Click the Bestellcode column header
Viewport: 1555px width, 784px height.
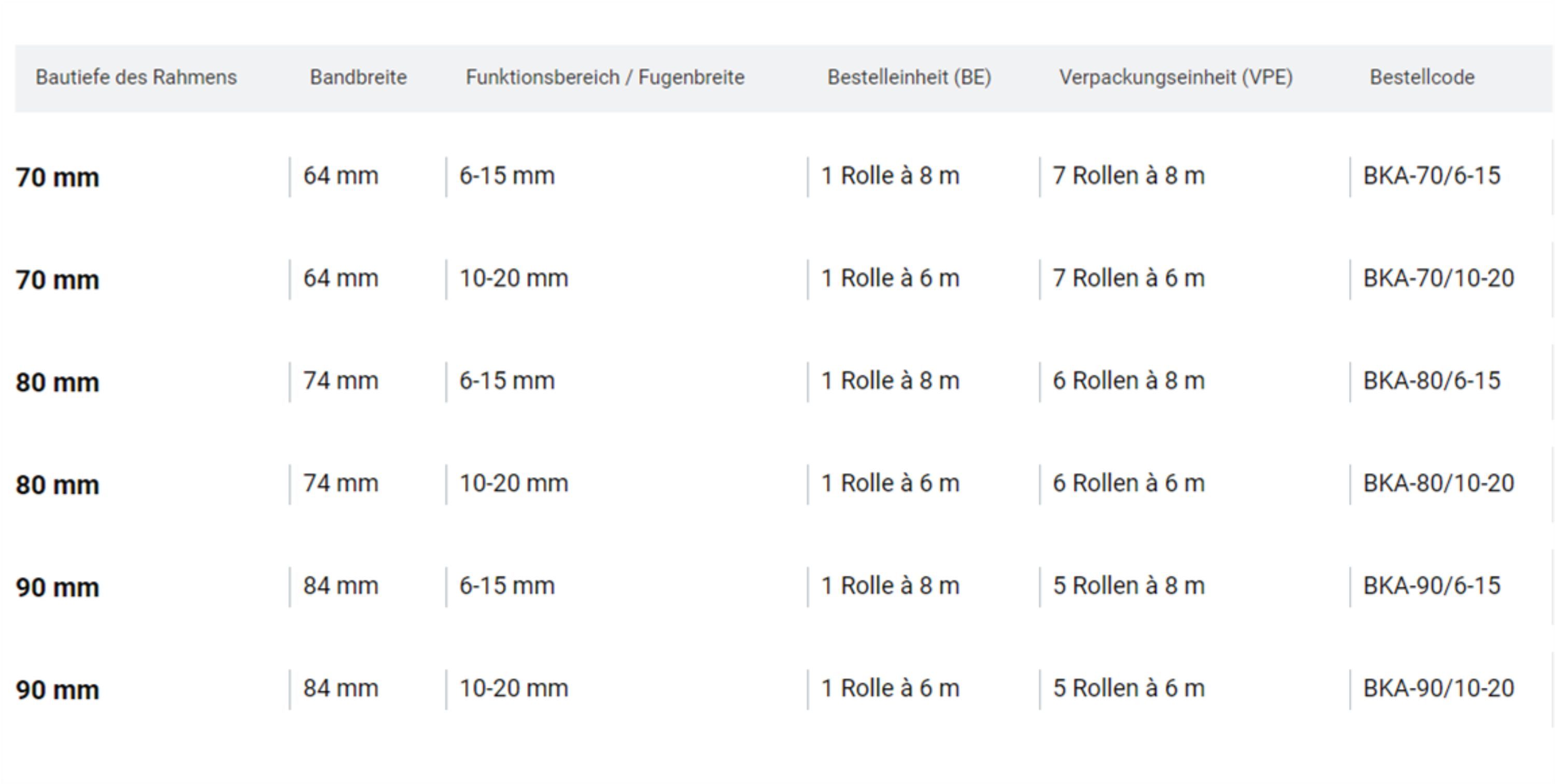(1422, 77)
